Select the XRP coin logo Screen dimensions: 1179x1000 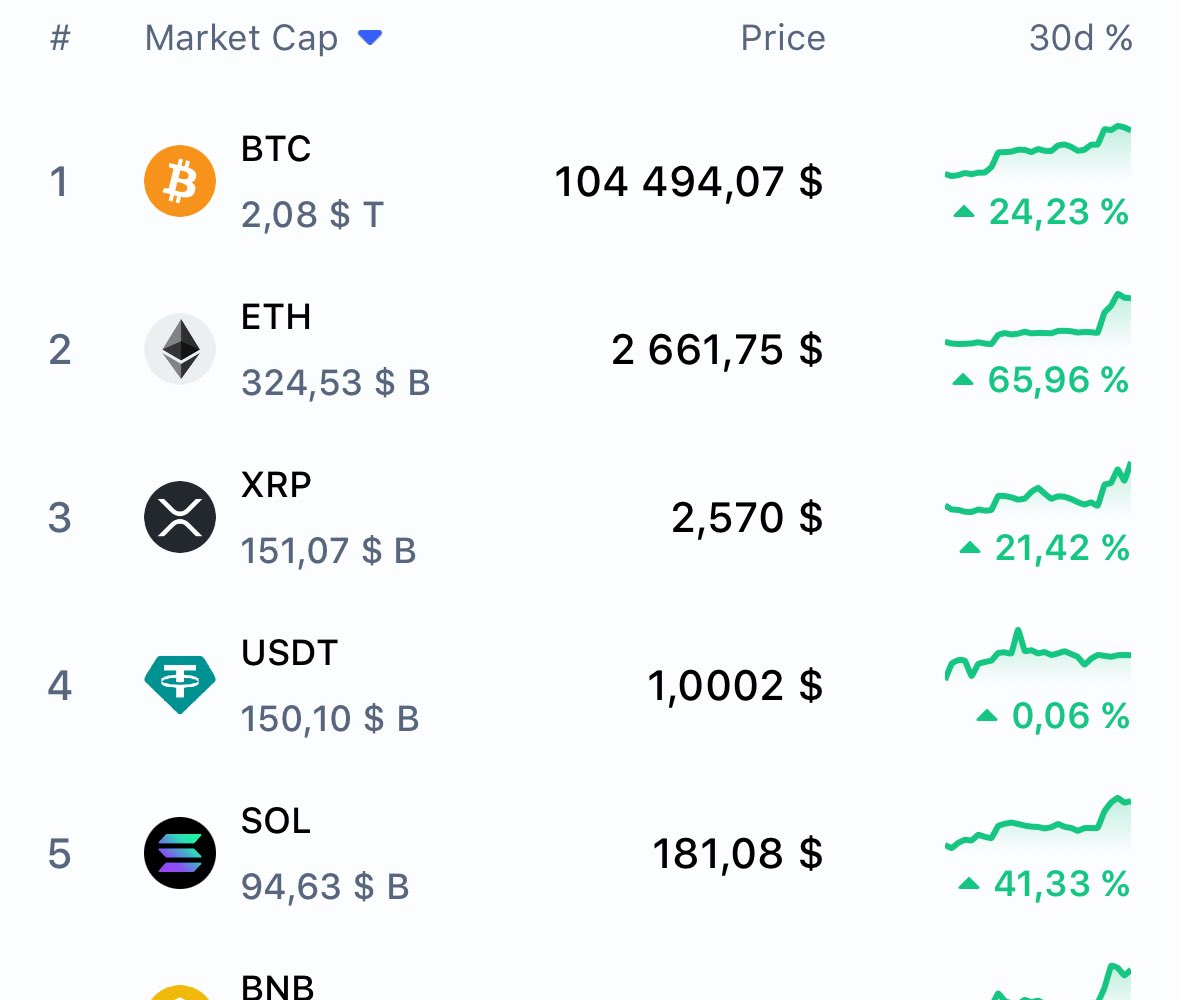(x=180, y=517)
